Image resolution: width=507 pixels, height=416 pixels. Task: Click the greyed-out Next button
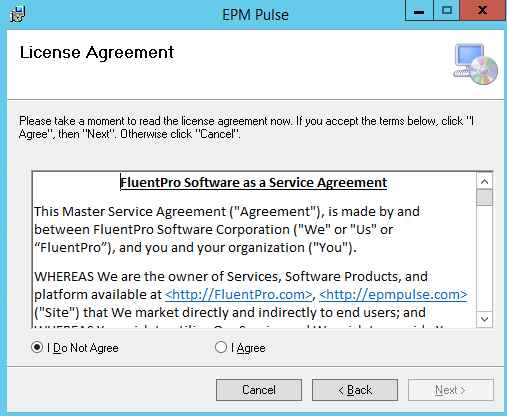click(451, 390)
